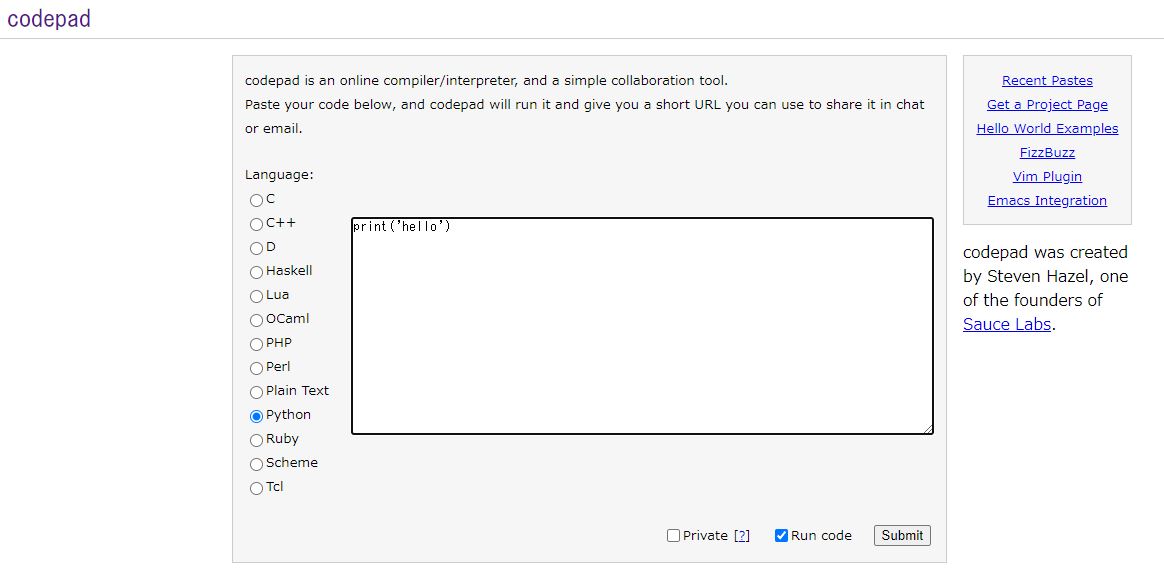Choose C++ as the language
Image resolution: width=1164 pixels, height=583 pixels.
256,224
